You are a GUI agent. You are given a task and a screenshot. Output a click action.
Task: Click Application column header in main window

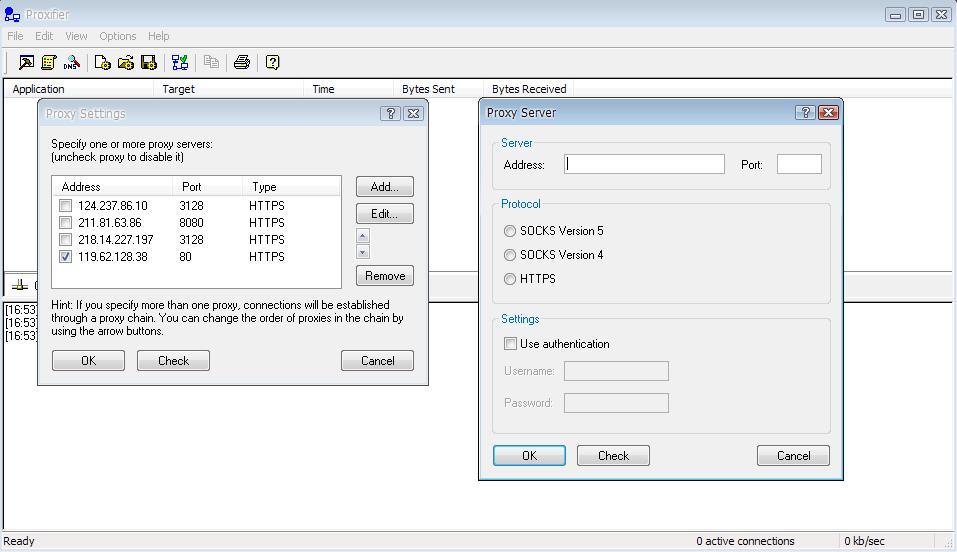click(x=78, y=89)
